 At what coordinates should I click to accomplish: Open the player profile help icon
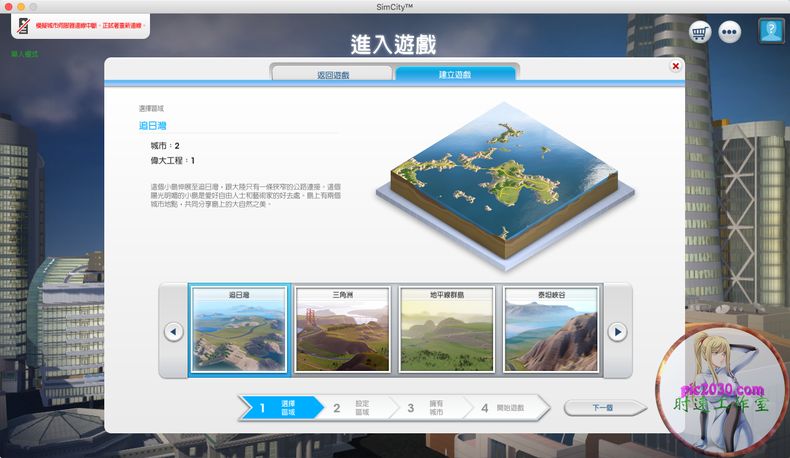(x=771, y=31)
